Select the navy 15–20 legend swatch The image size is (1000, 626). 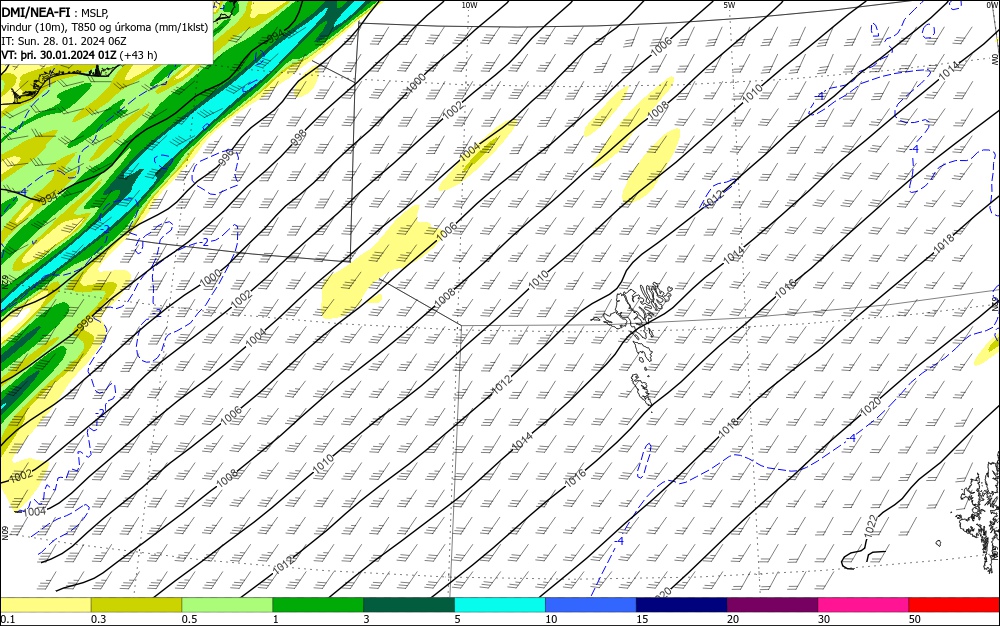click(x=682, y=605)
